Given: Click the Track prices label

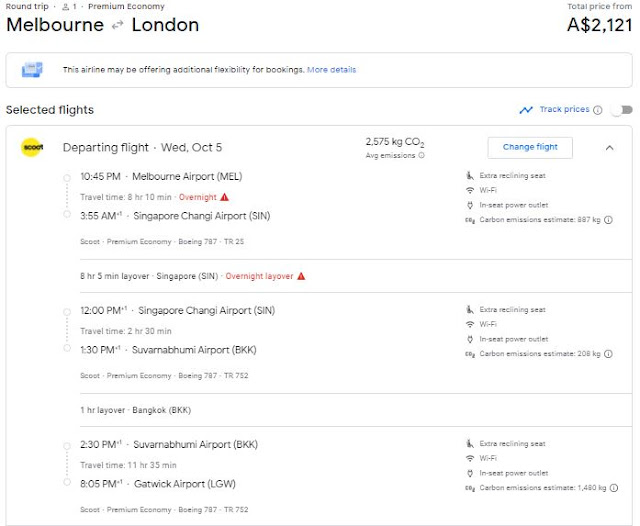Looking at the screenshot, I should [x=564, y=110].
